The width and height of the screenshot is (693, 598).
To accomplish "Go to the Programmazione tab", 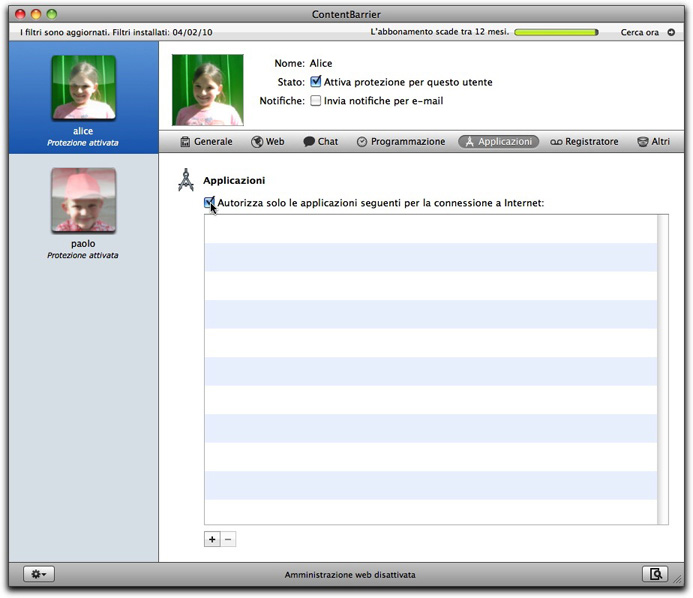I will [401, 141].
